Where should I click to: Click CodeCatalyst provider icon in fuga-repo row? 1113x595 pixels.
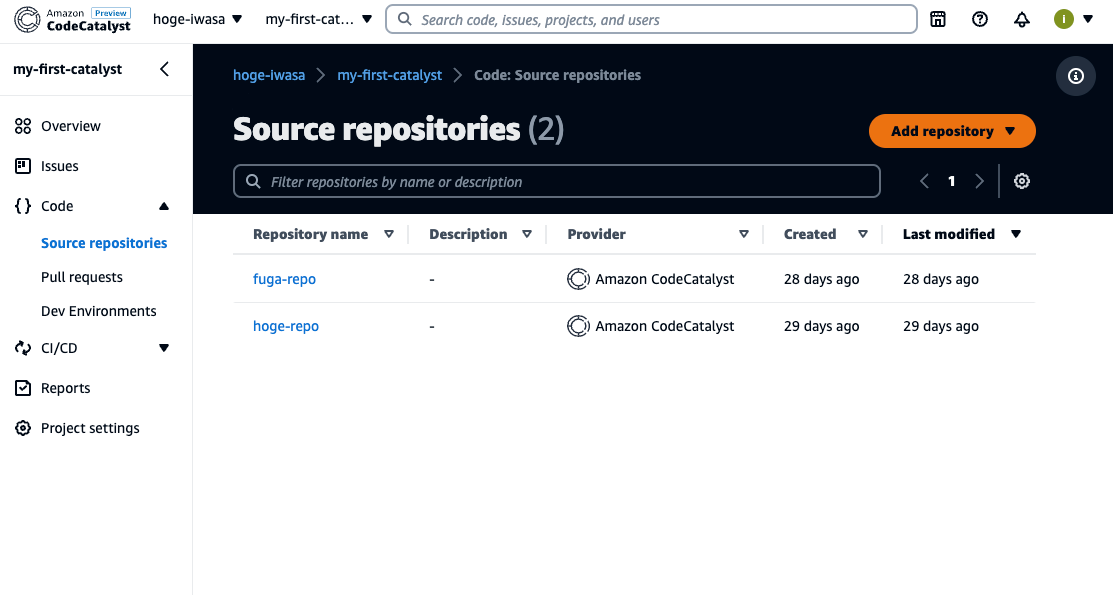click(578, 279)
